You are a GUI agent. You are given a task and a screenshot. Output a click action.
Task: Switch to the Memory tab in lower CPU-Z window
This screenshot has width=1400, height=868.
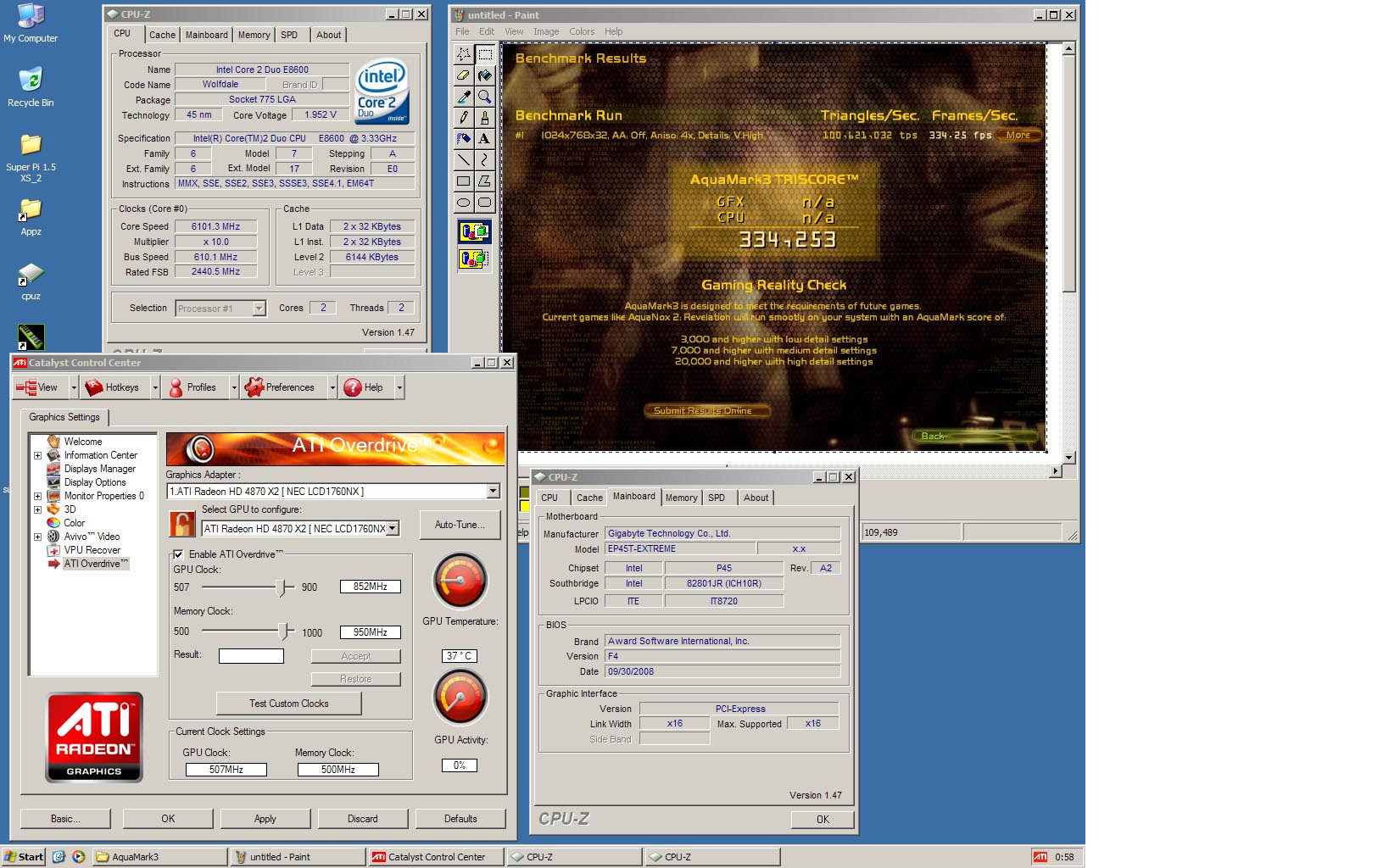pyautogui.click(x=681, y=498)
